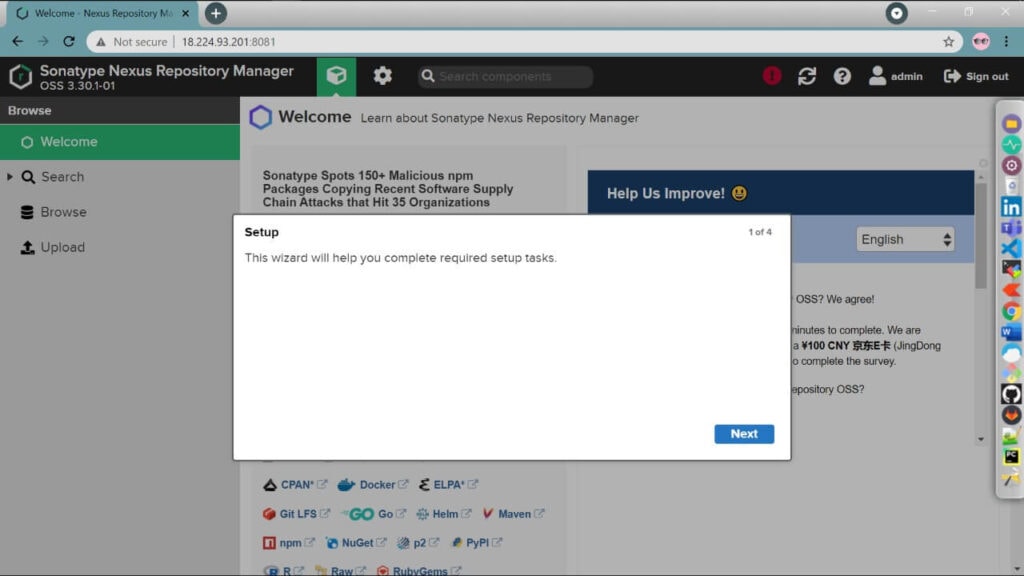Open the p2 format link
Image resolution: width=1024 pixels, height=576 pixels.
point(418,543)
